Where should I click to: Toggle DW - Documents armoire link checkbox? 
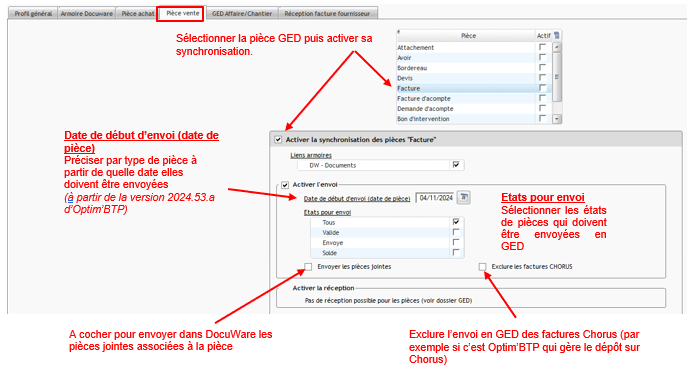click(456, 165)
